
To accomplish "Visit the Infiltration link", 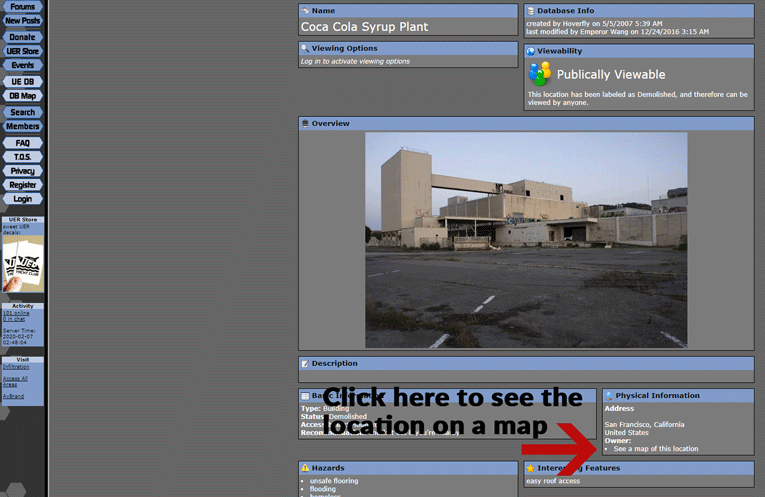I will [x=16, y=367].
